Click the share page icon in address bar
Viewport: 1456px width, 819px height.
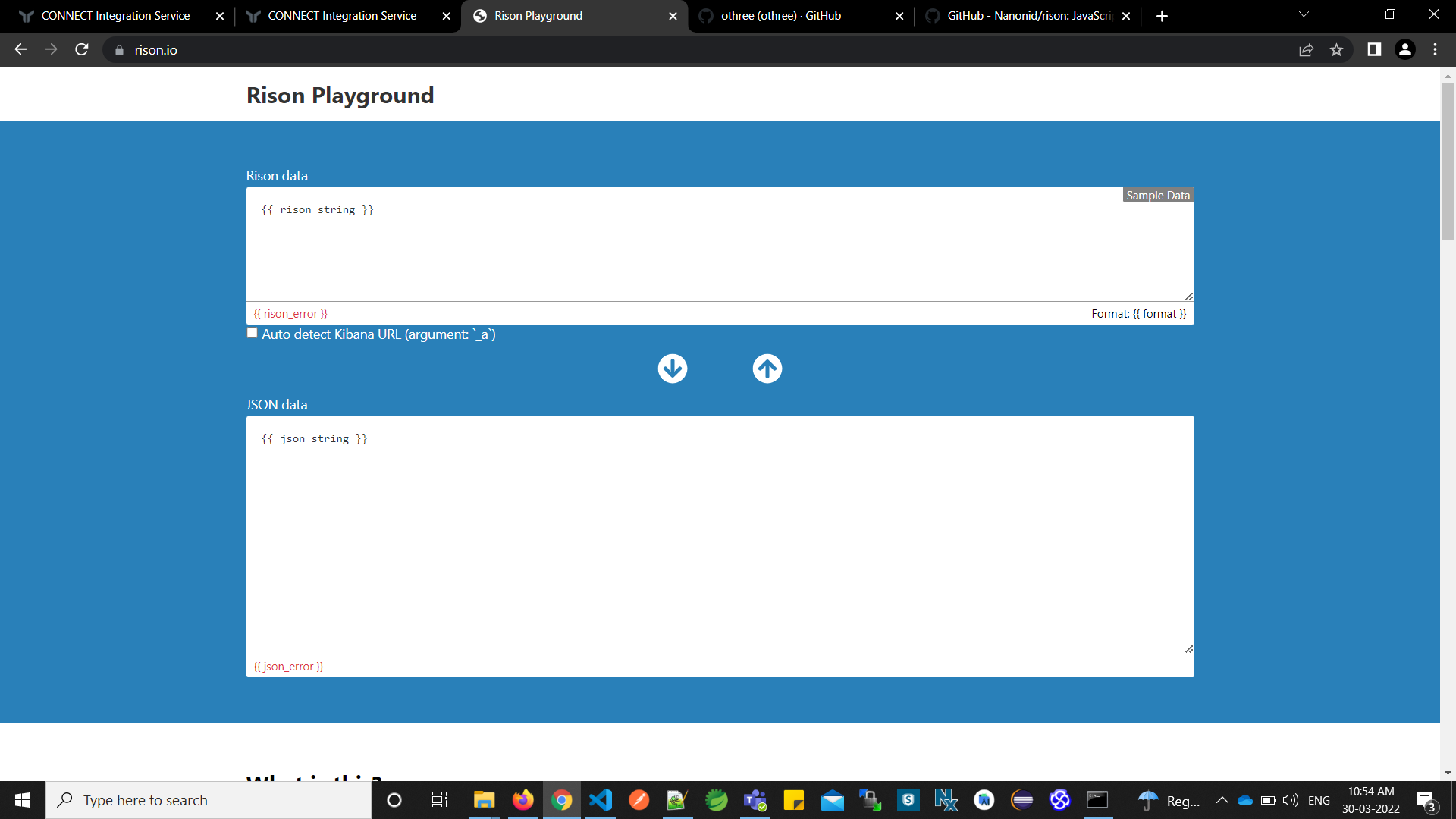coord(1306,50)
